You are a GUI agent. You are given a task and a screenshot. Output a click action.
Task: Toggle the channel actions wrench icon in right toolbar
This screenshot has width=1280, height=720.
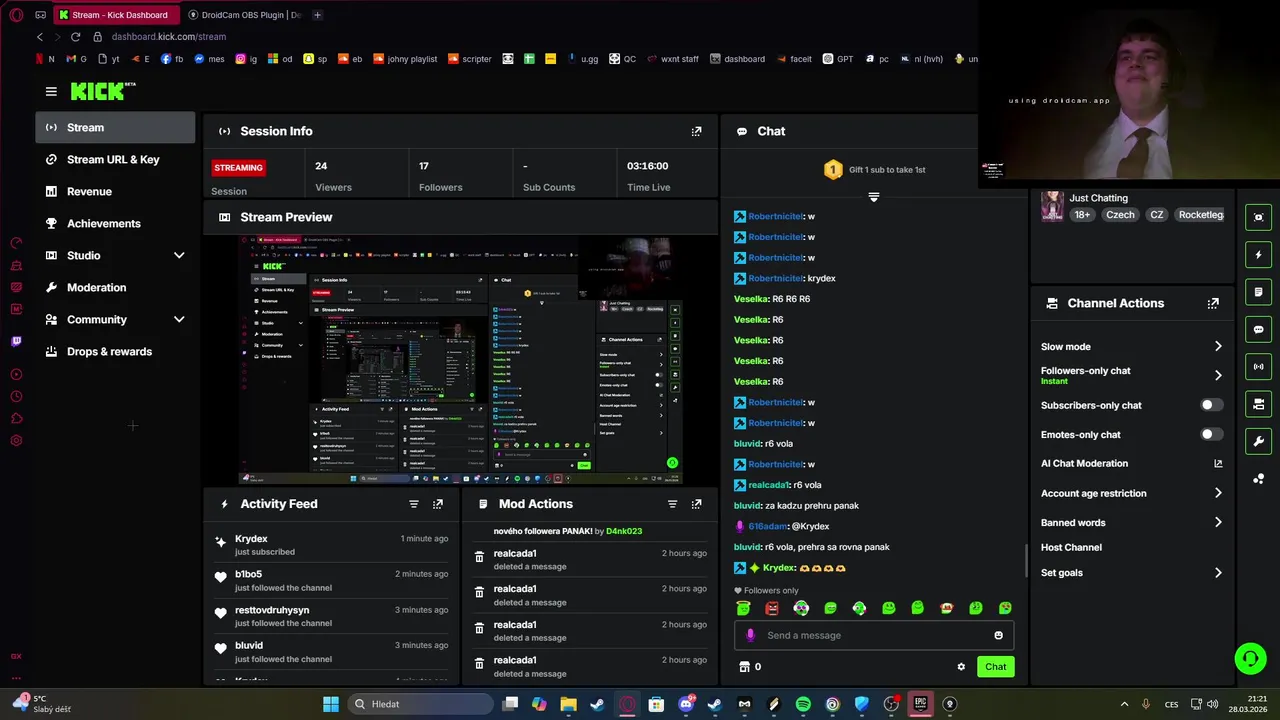(1259, 441)
